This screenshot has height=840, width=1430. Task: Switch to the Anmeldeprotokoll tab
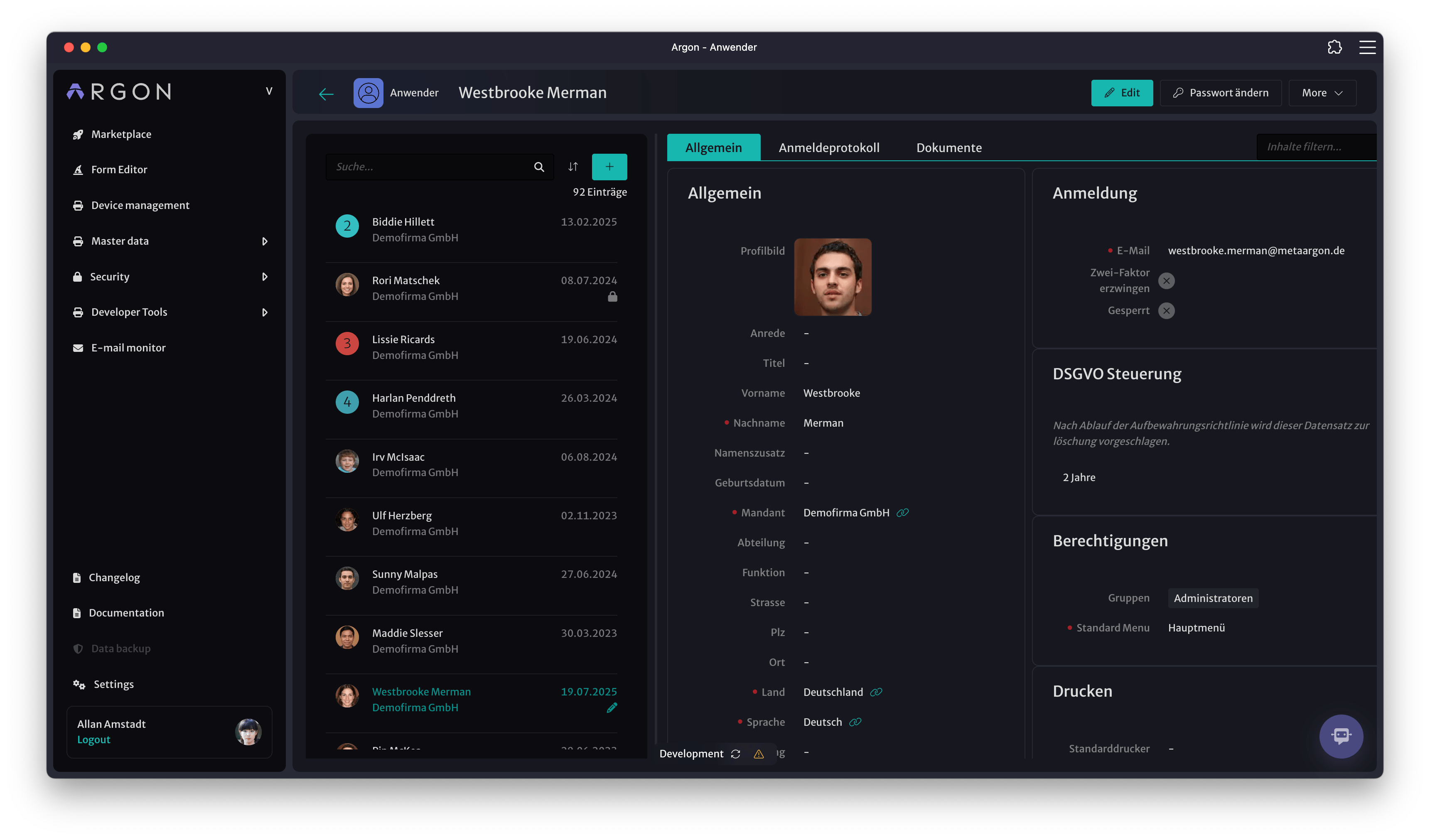pos(828,147)
